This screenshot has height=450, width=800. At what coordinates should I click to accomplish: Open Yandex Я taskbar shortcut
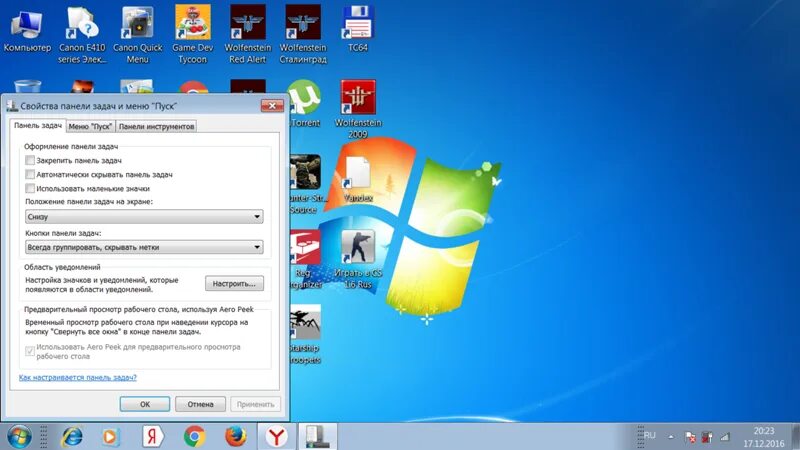pyautogui.click(x=153, y=437)
